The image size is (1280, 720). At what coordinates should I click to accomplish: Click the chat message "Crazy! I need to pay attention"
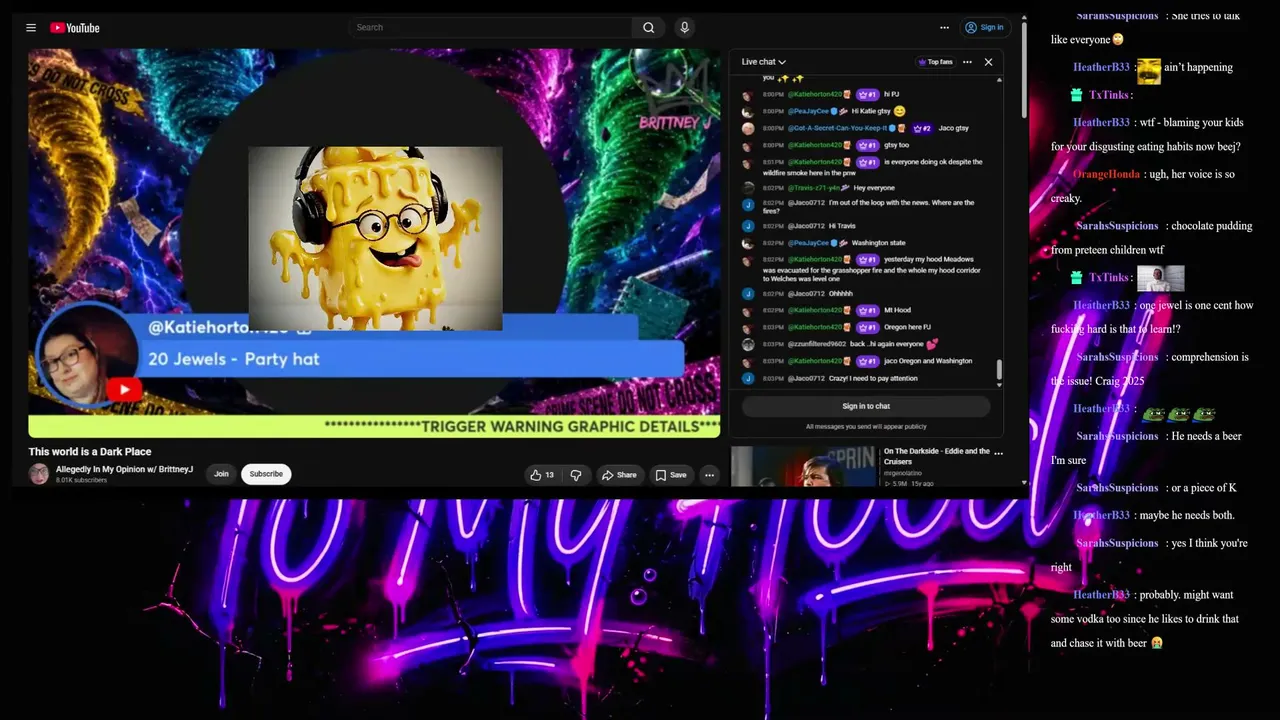[x=873, y=379]
